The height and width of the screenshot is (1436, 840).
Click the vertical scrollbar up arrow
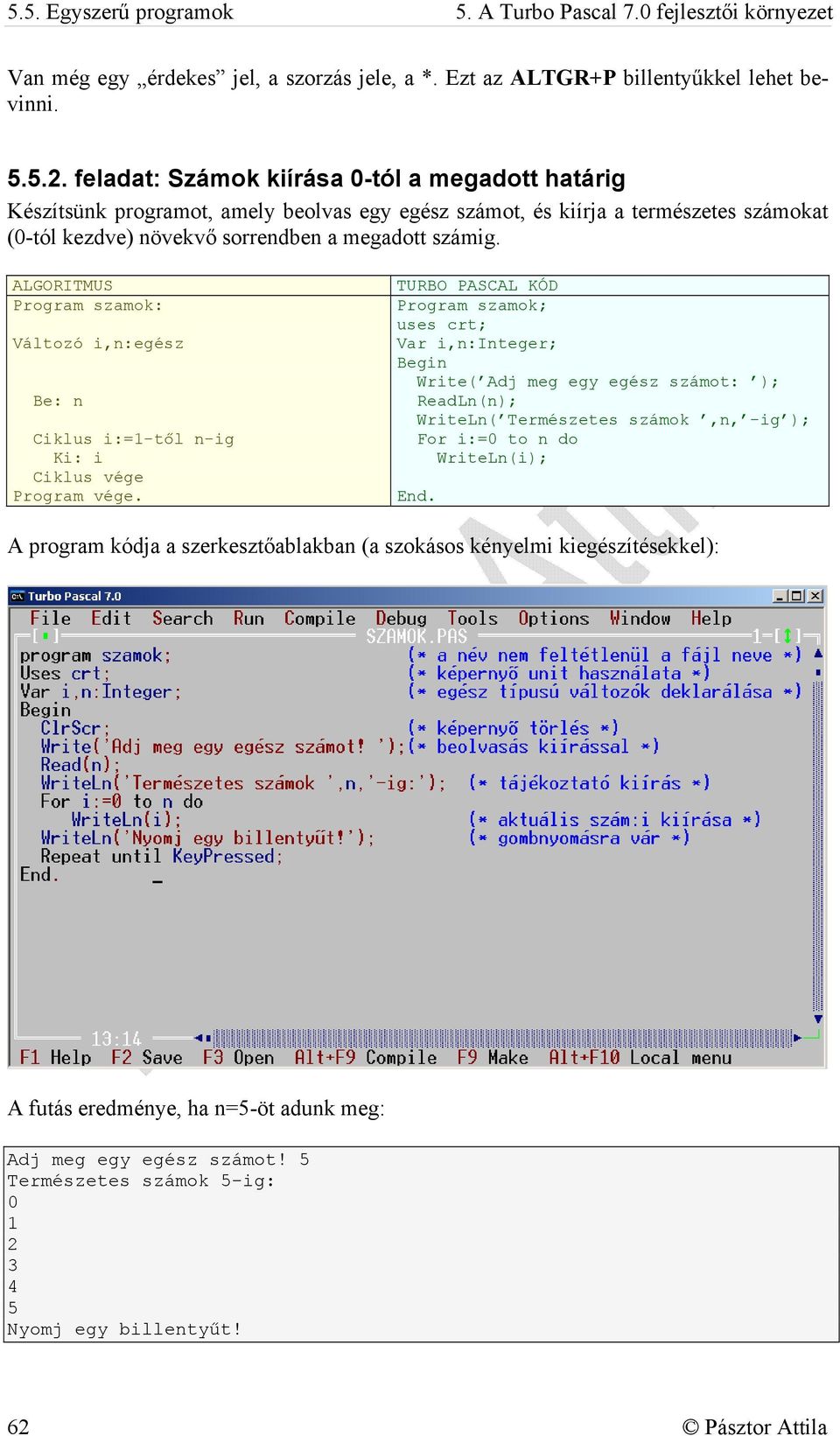pos(818,653)
